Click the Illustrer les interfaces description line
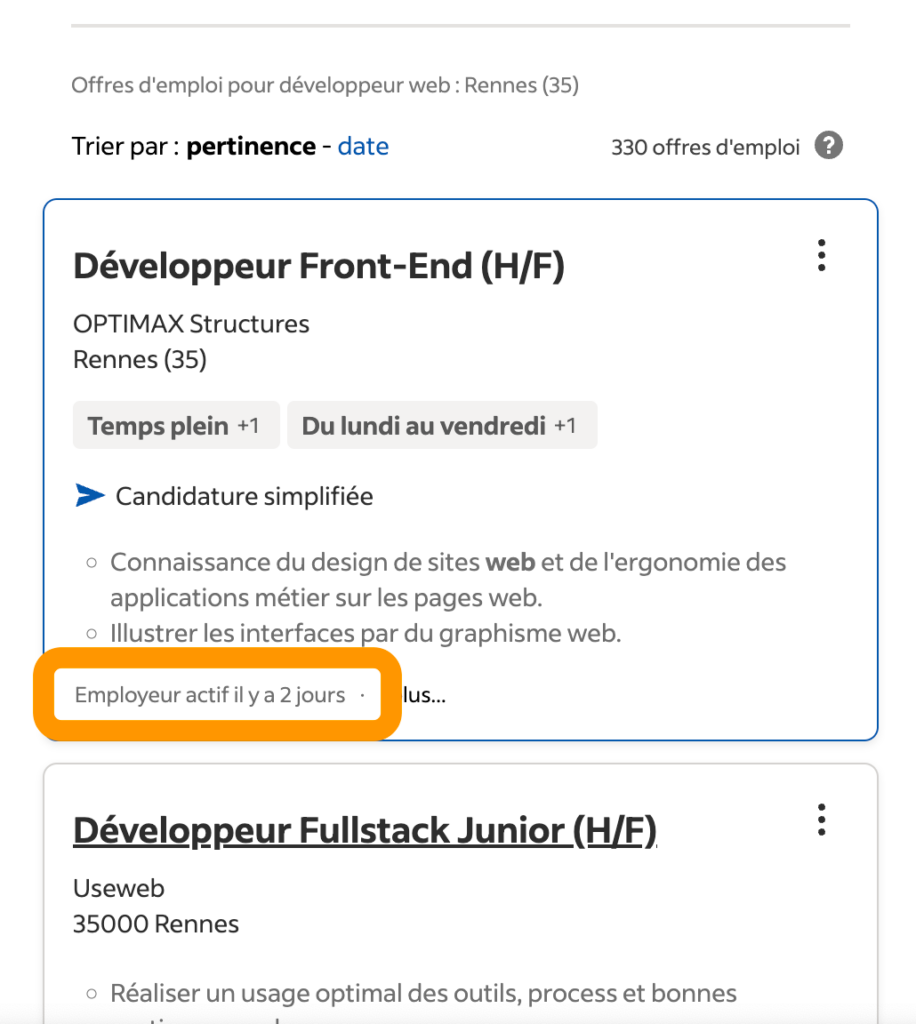 [365, 633]
